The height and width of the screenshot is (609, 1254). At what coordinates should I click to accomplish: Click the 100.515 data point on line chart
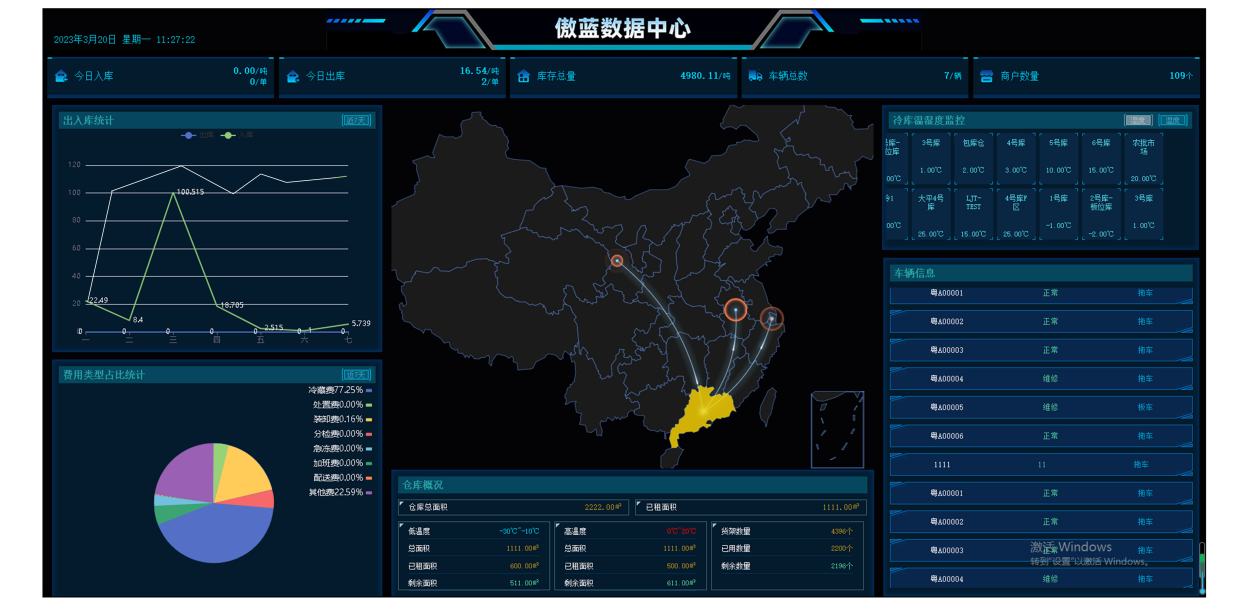(173, 193)
